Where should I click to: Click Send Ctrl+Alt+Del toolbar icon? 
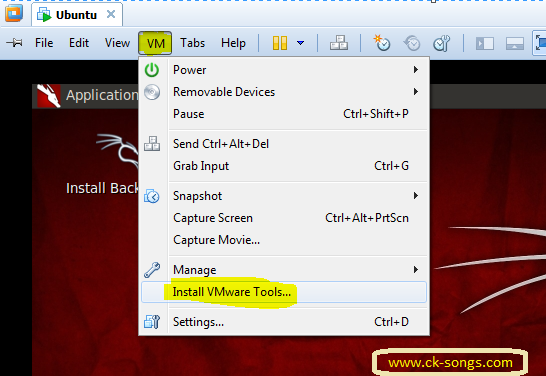pos(339,43)
